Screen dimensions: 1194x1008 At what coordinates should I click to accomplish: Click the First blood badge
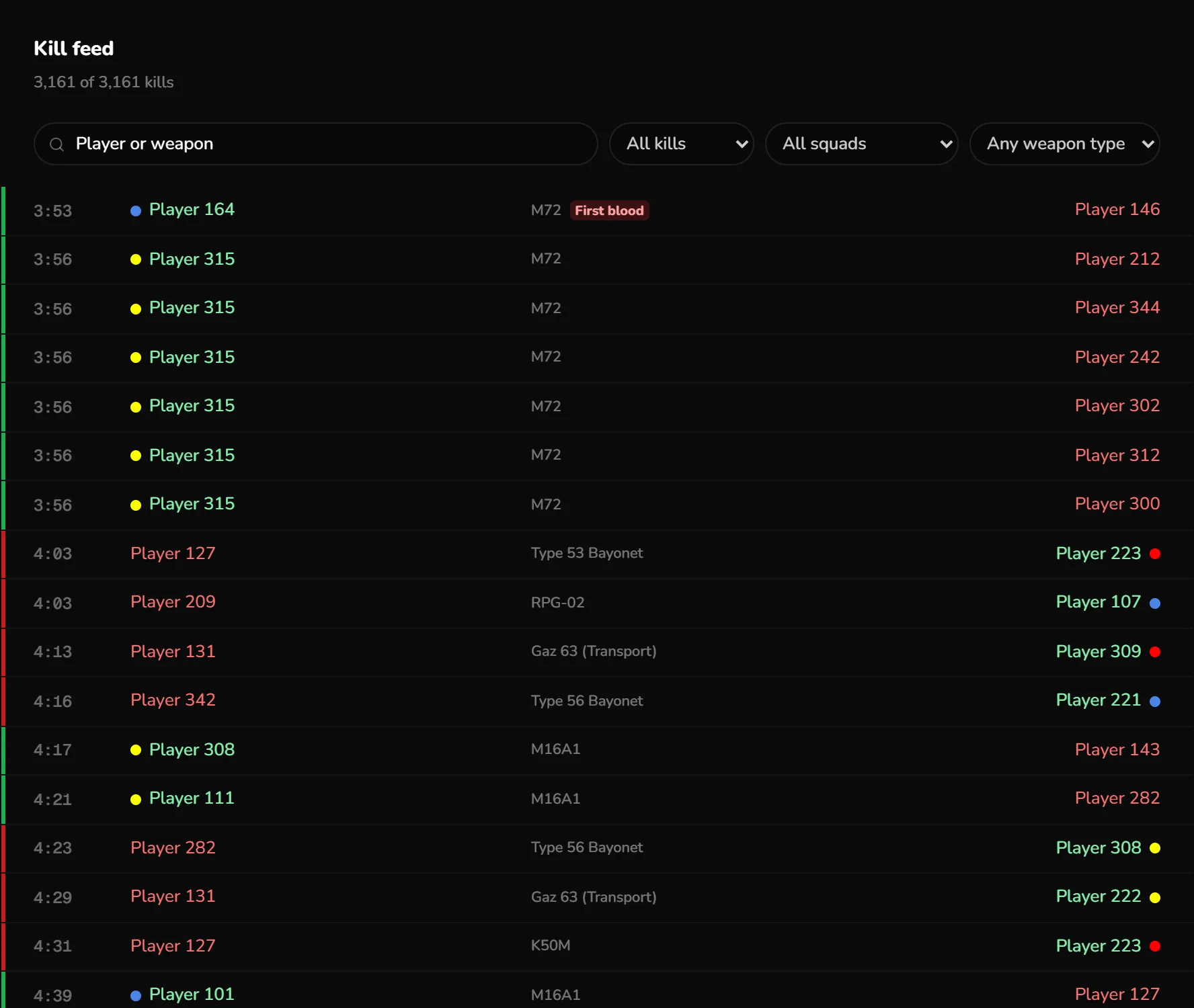coord(609,210)
